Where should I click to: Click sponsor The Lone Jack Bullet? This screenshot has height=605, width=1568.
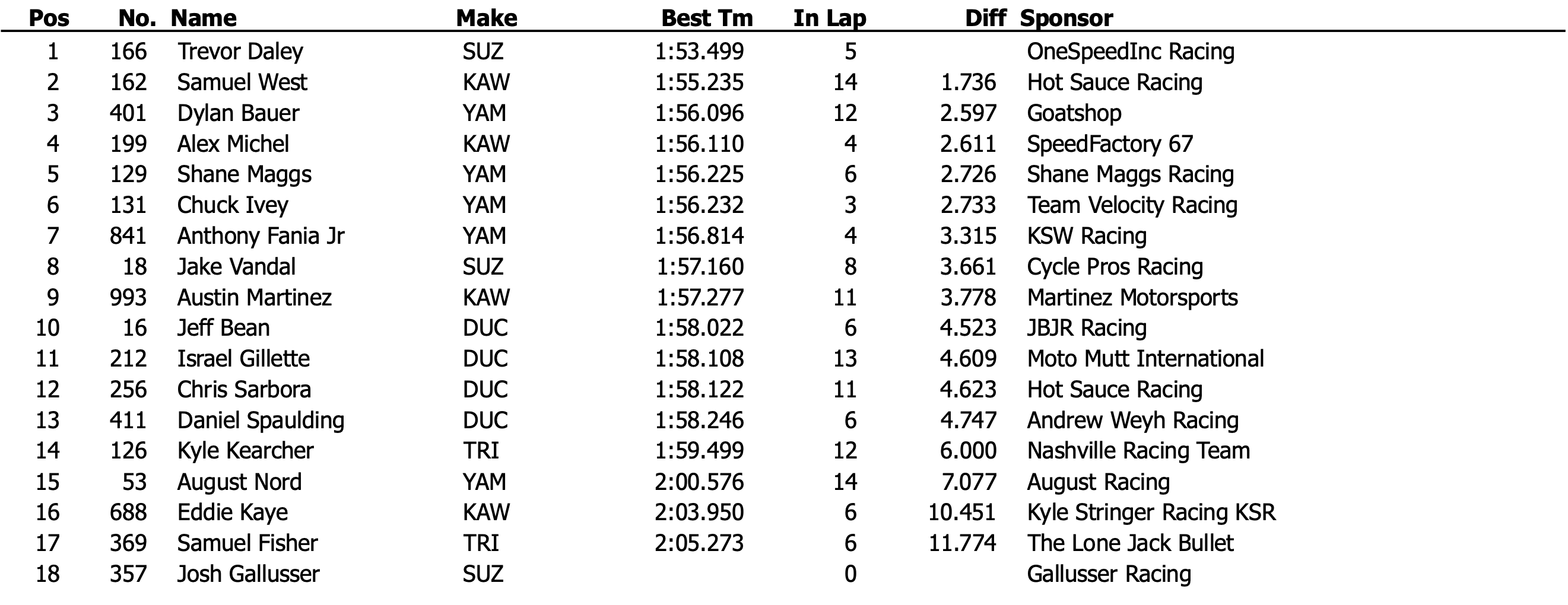click(1130, 543)
